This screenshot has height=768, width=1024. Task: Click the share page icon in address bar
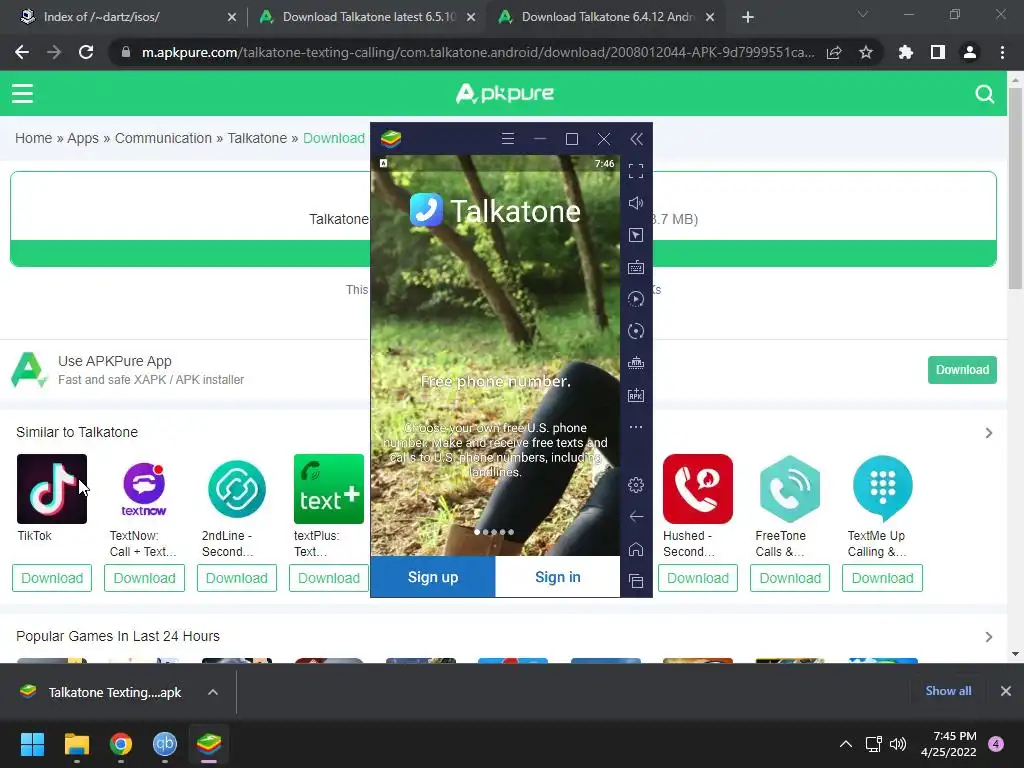pos(834,52)
